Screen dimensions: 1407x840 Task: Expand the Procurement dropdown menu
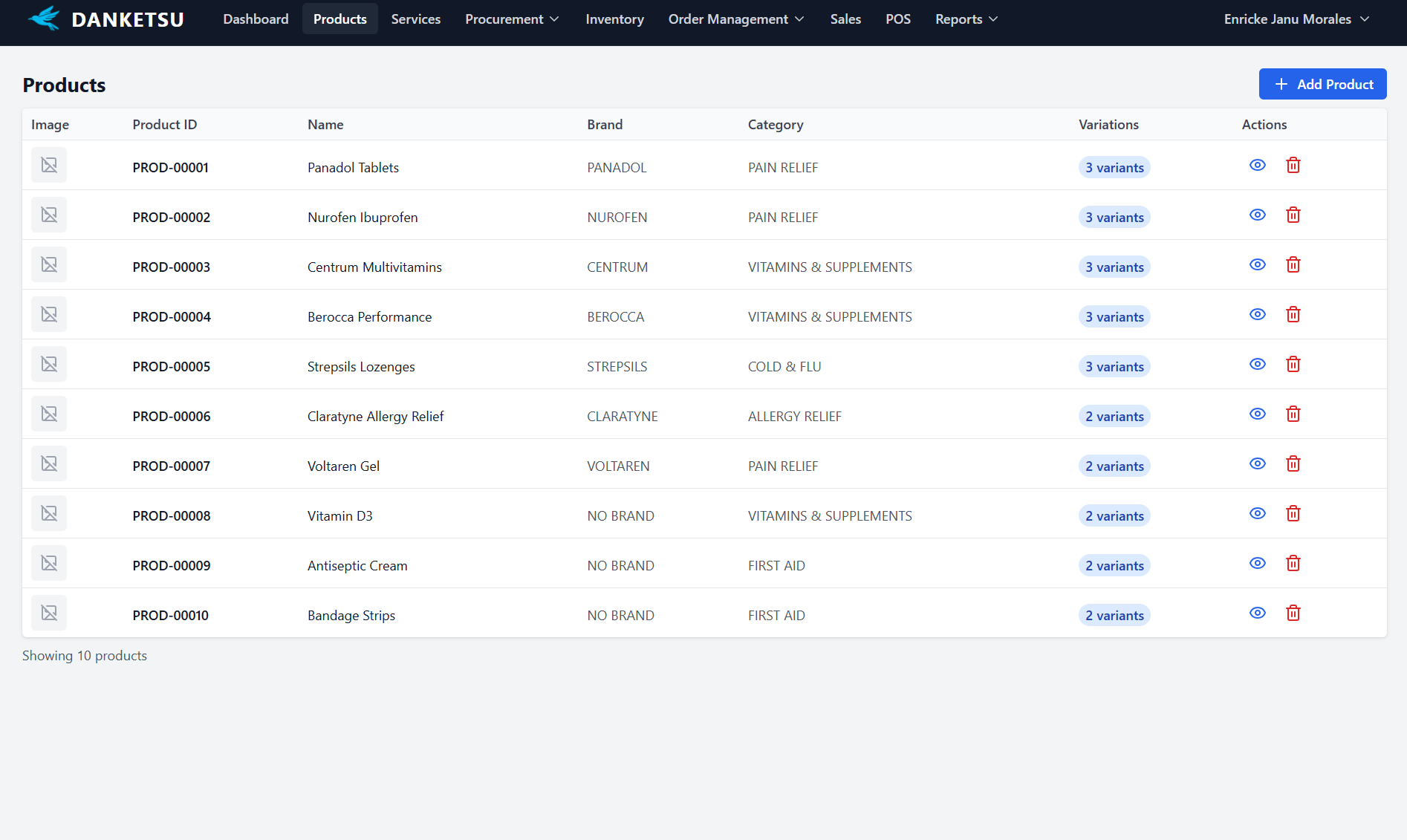coord(512,19)
